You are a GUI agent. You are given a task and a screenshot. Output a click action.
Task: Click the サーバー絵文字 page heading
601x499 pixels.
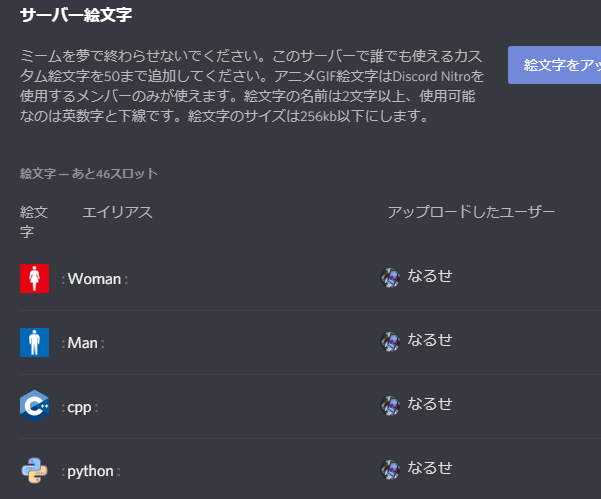click(x=76, y=15)
